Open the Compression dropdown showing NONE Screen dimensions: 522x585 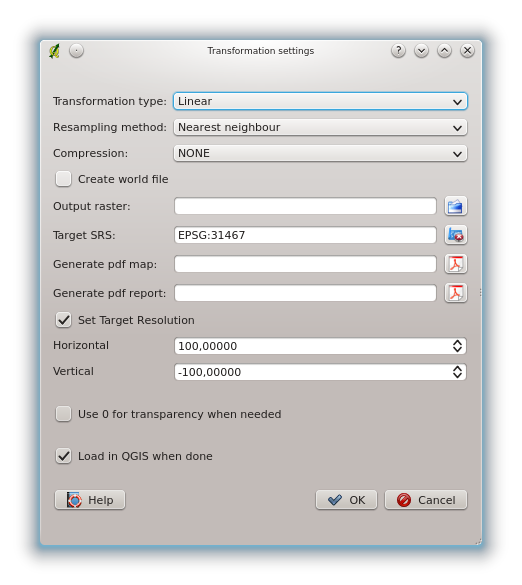point(320,153)
